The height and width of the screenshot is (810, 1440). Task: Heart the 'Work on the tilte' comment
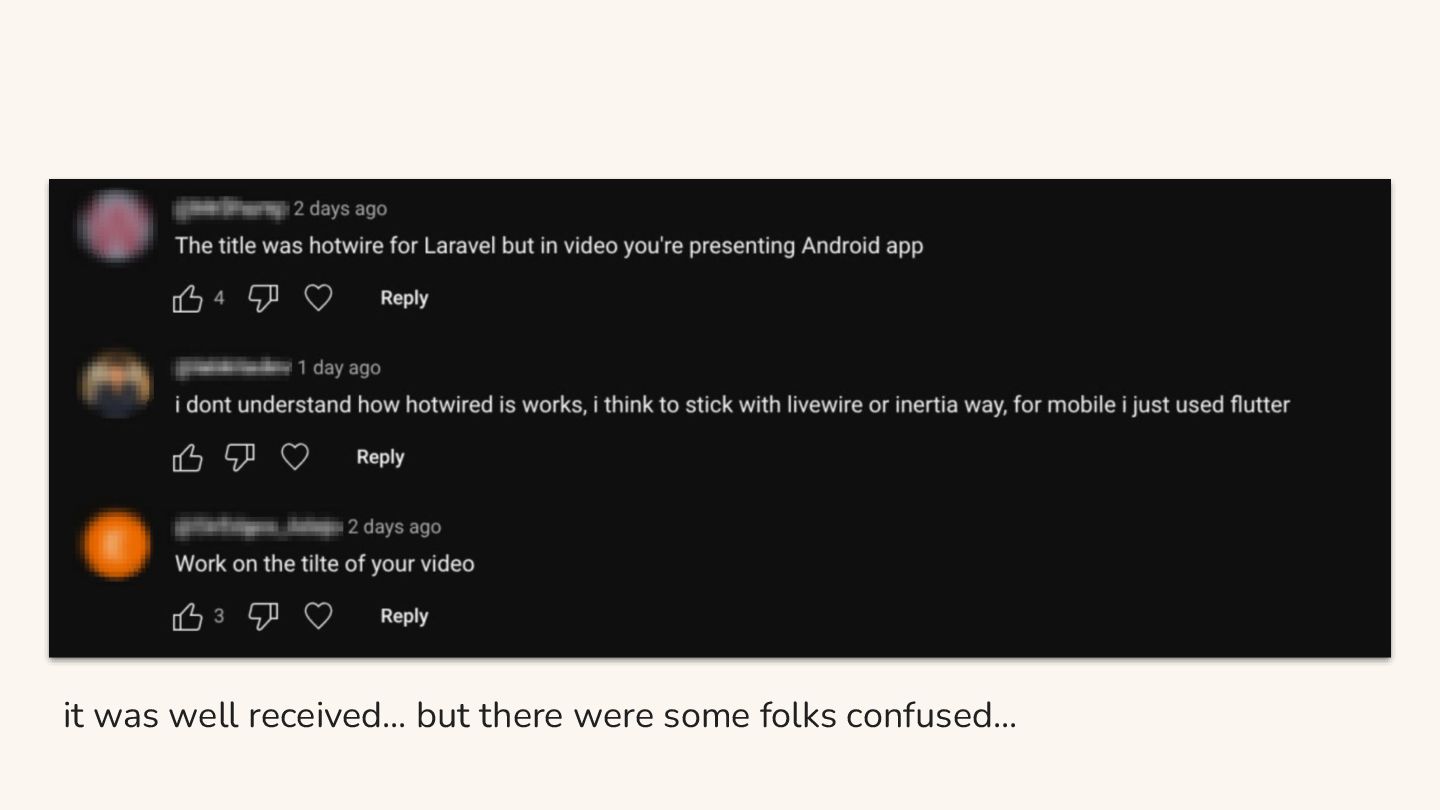(318, 617)
